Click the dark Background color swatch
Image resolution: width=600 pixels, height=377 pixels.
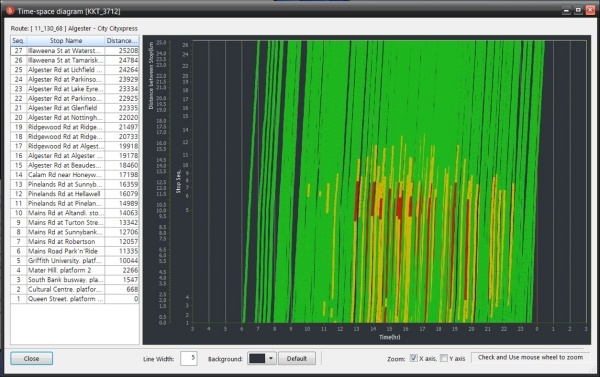point(257,359)
